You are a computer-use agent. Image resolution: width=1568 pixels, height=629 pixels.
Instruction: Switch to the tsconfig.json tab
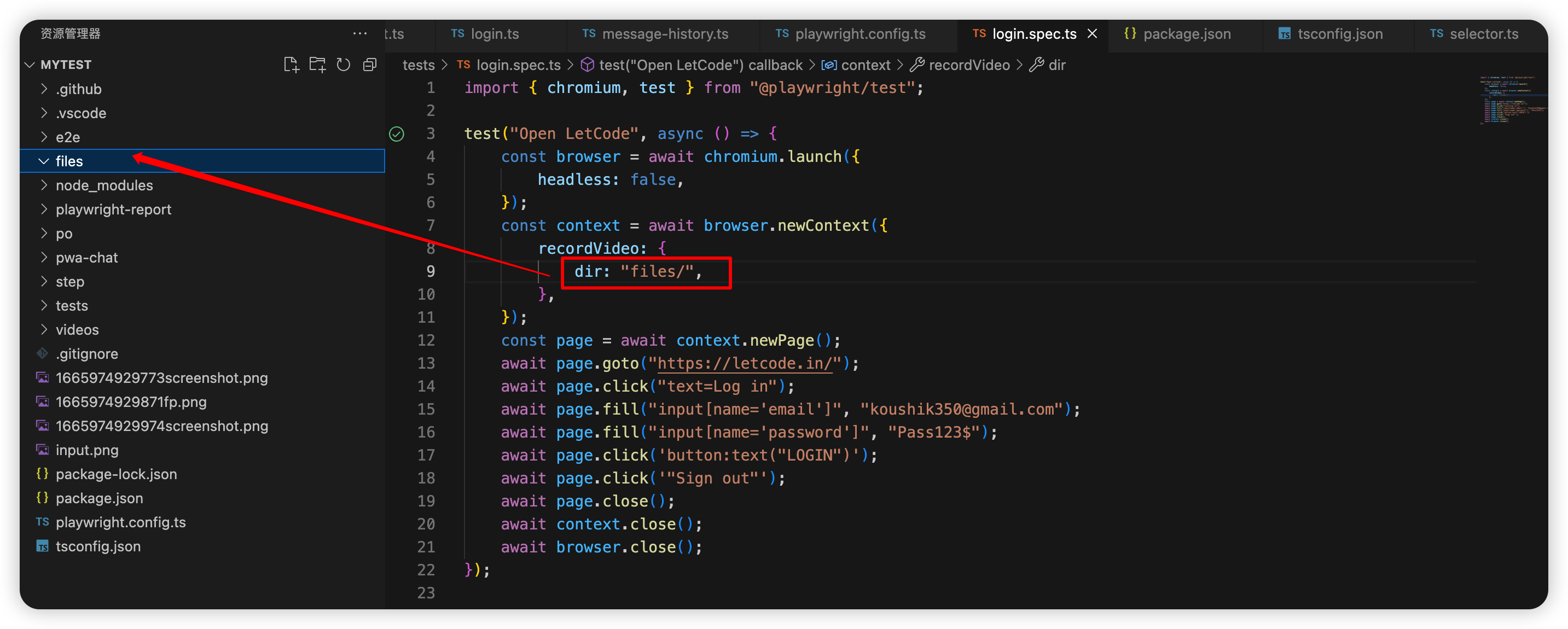click(1339, 34)
